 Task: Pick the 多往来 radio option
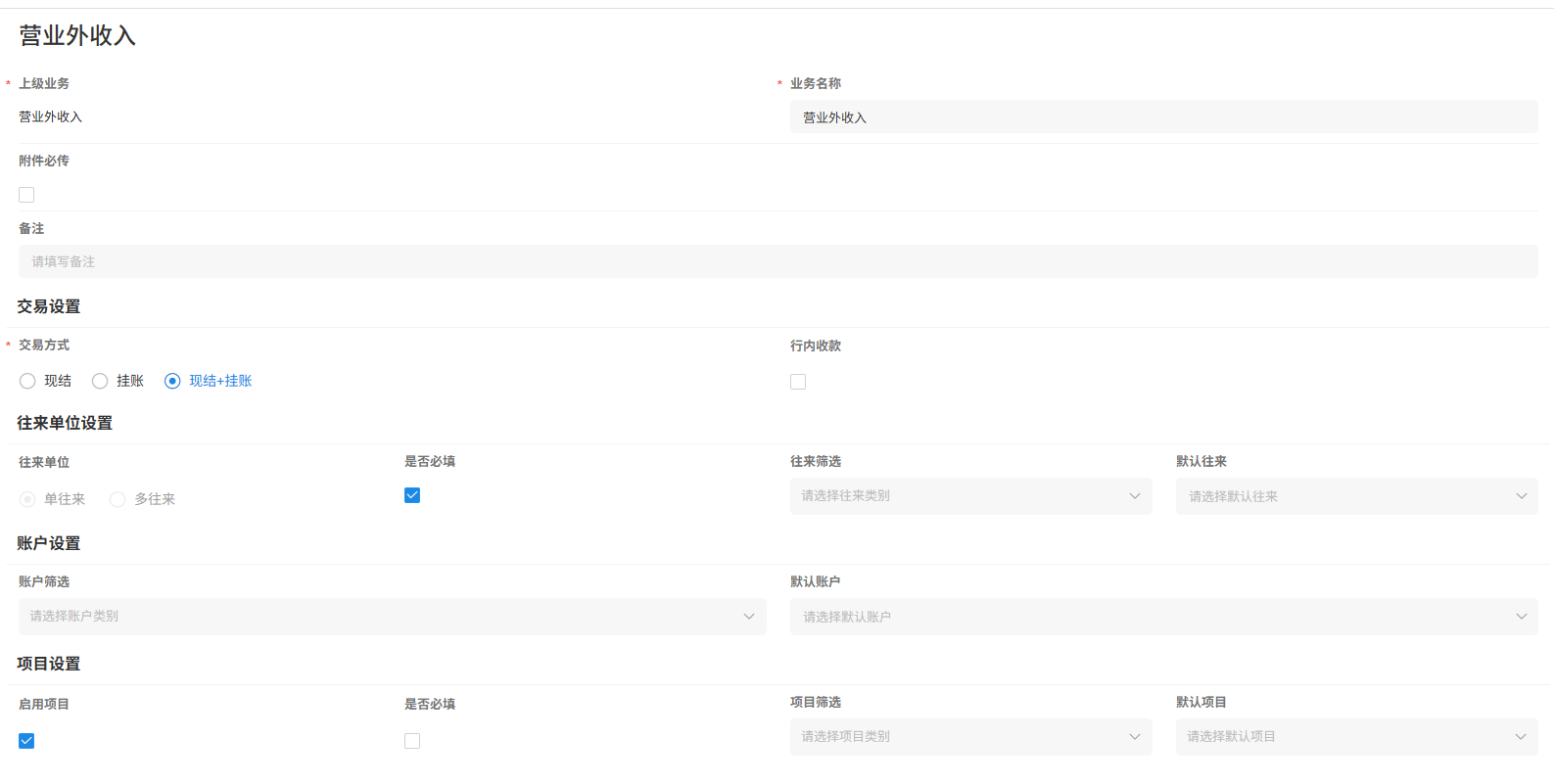pyautogui.click(x=118, y=499)
